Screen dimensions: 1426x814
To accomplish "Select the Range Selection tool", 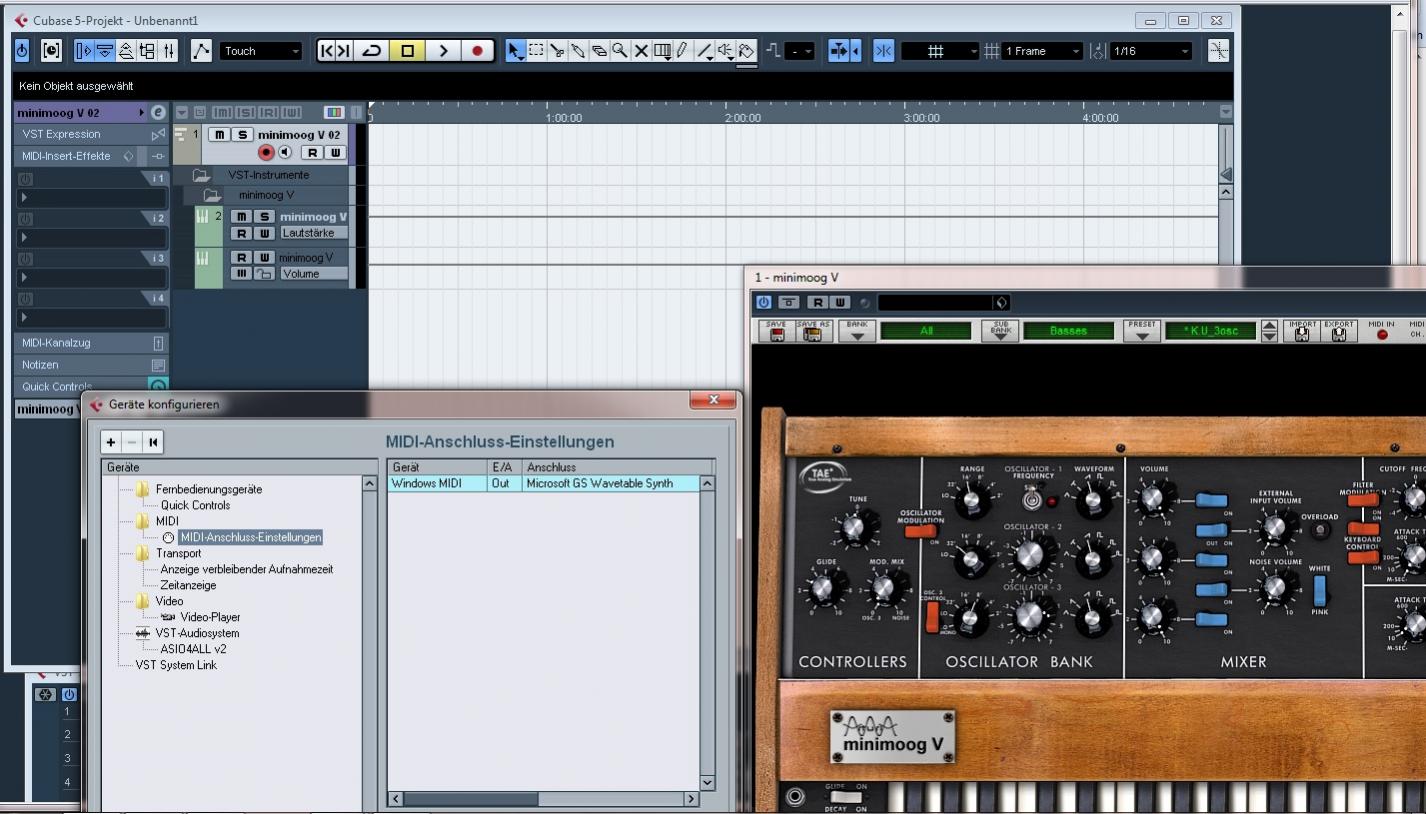I will [x=536, y=51].
